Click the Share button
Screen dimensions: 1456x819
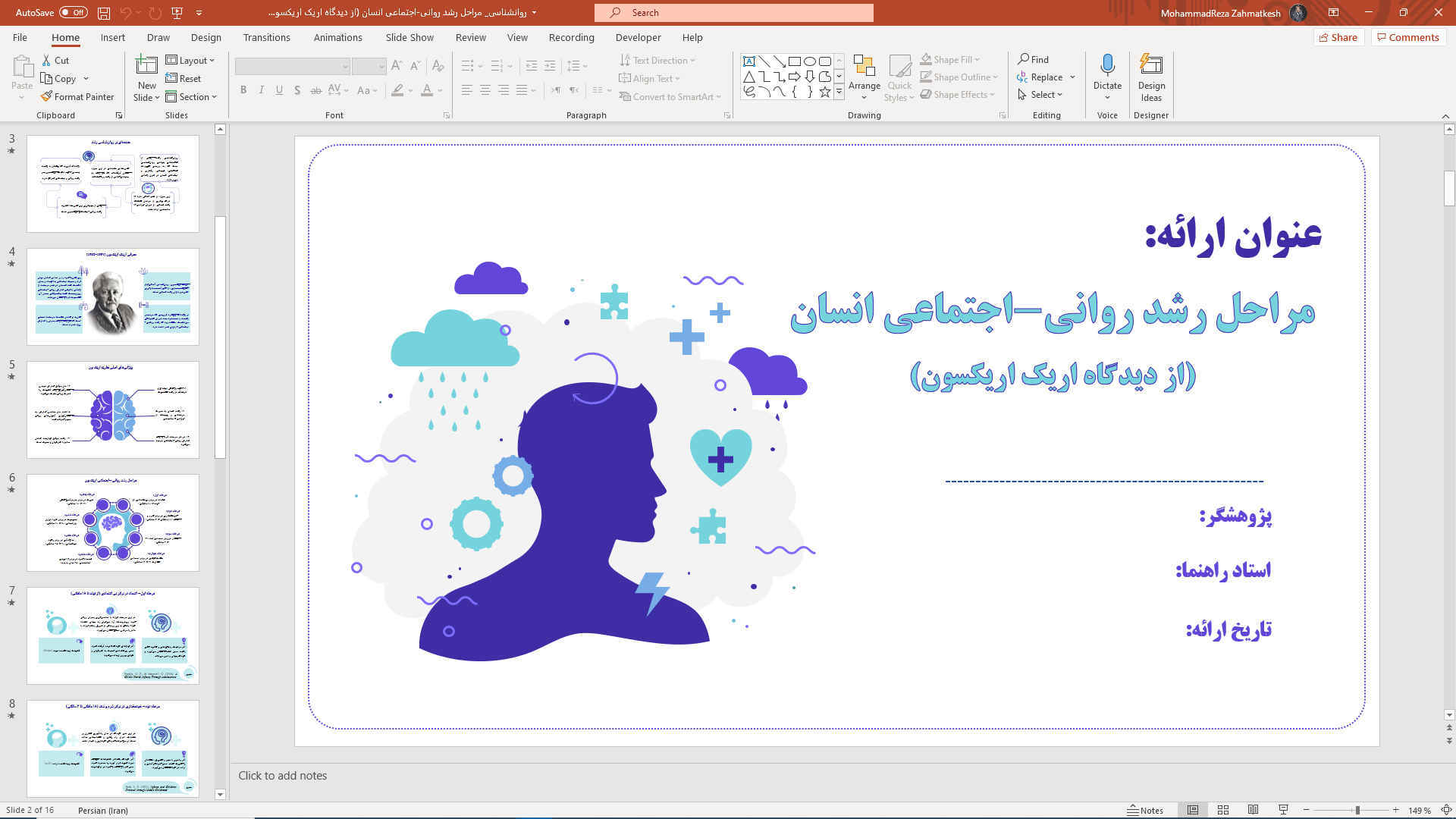click(1339, 37)
